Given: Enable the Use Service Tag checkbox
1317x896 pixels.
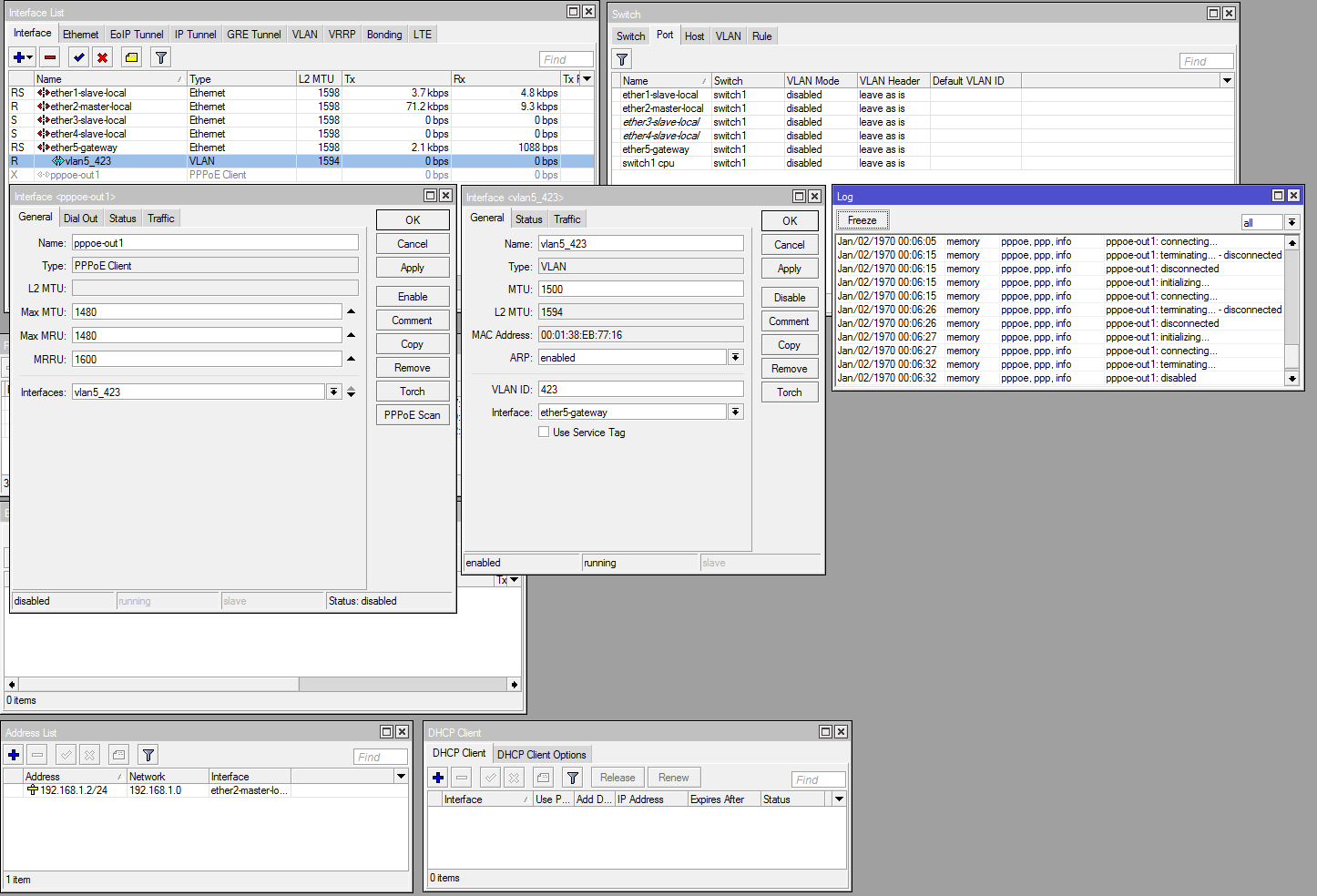Looking at the screenshot, I should pos(544,433).
